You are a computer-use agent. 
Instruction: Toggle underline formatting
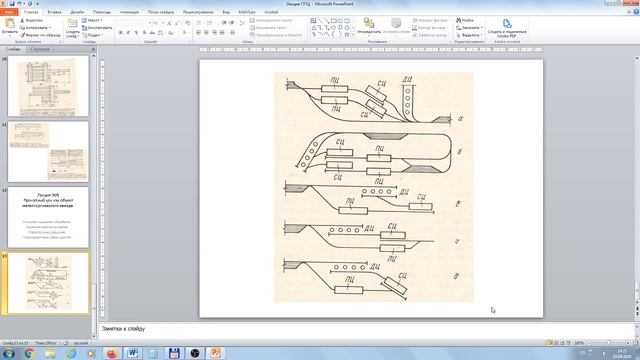click(x=136, y=33)
